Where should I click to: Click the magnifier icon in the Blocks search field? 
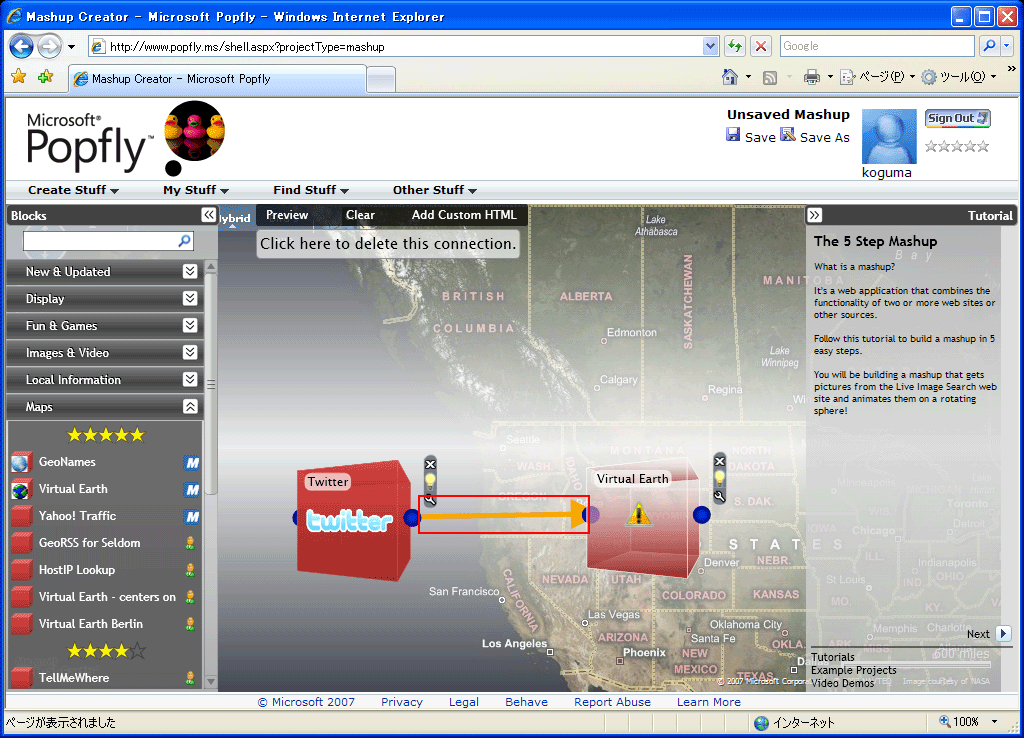(185, 241)
